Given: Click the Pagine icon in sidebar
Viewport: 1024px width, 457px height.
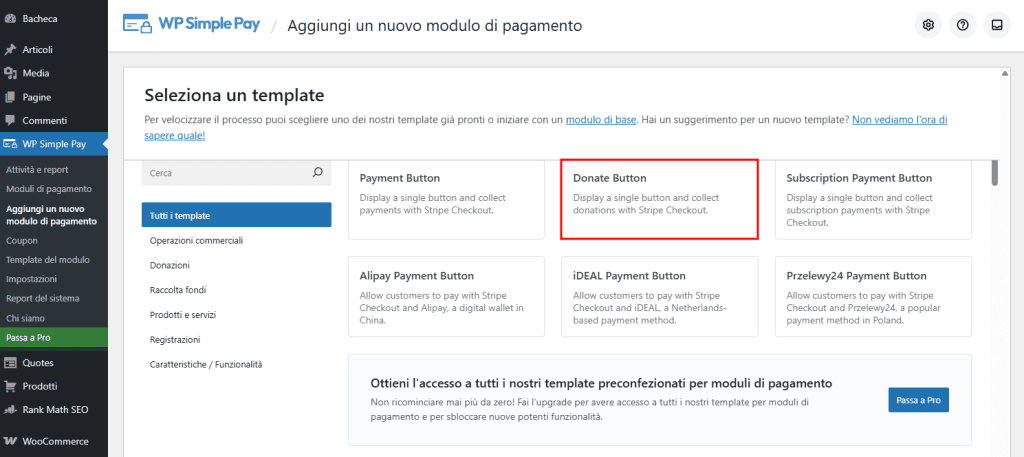Looking at the screenshot, I should [x=10, y=97].
